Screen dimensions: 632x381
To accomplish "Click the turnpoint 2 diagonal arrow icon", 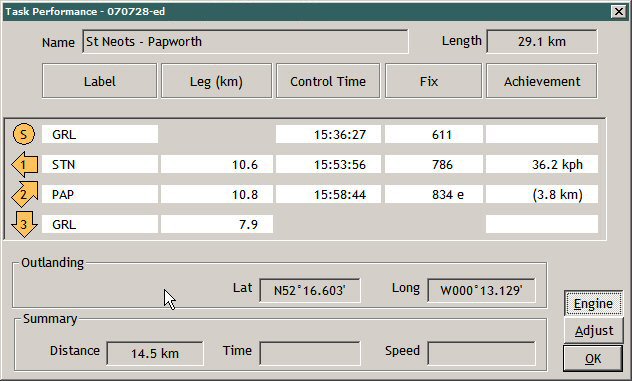I will [x=25, y=194].
